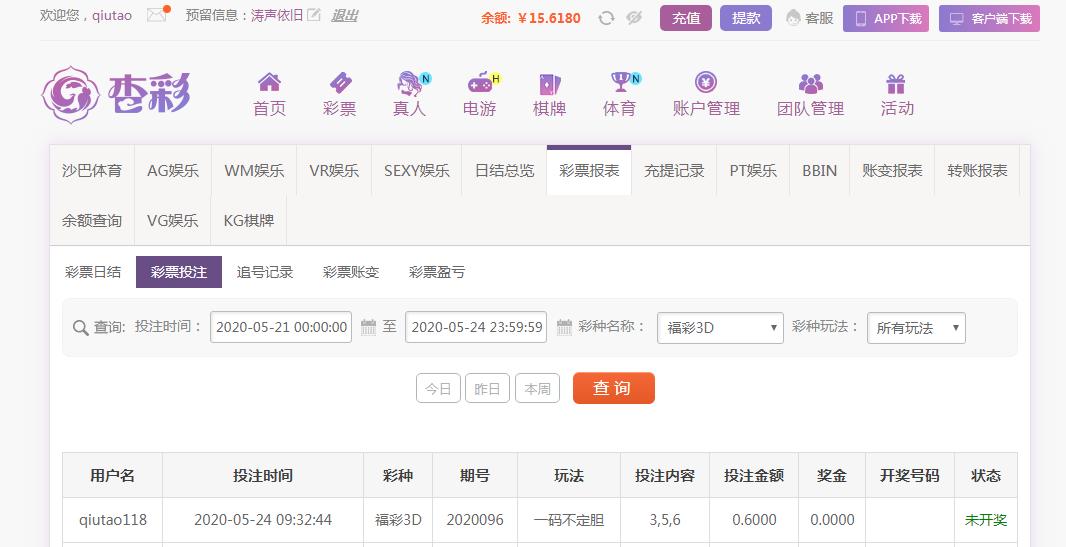Go to 首页 home

pos(269,94)
